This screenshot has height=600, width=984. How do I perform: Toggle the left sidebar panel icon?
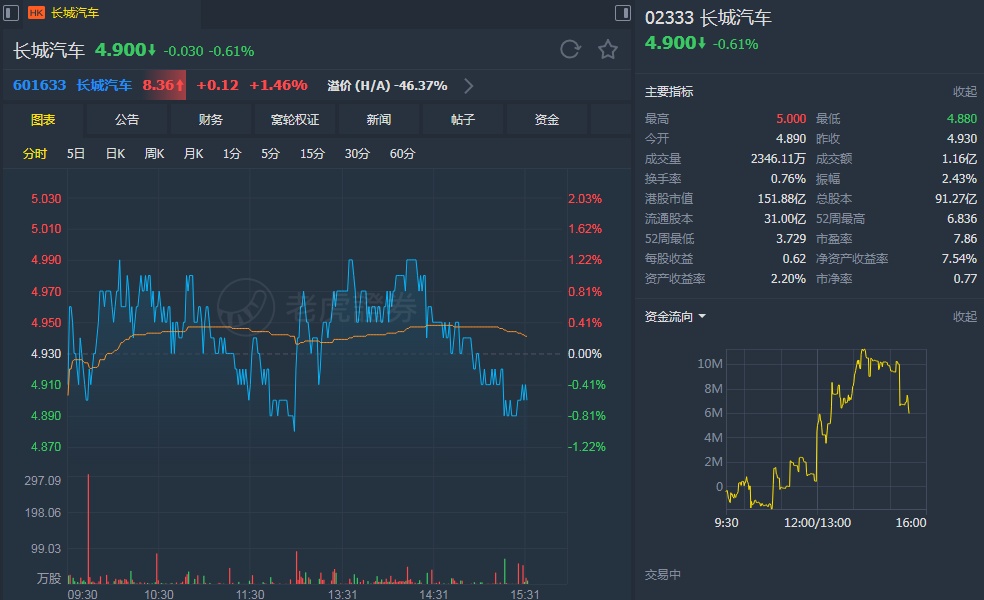click(10, 13)
